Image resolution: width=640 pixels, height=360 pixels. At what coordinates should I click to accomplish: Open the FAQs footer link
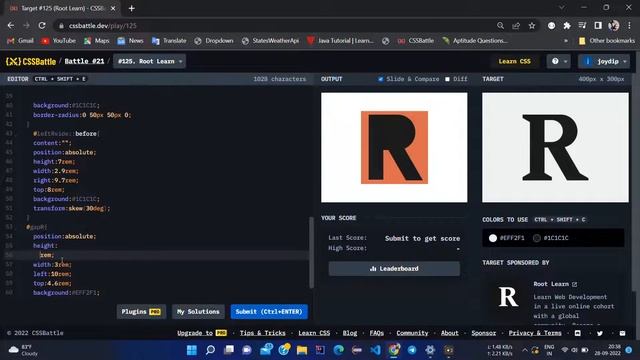click(376, 333)
